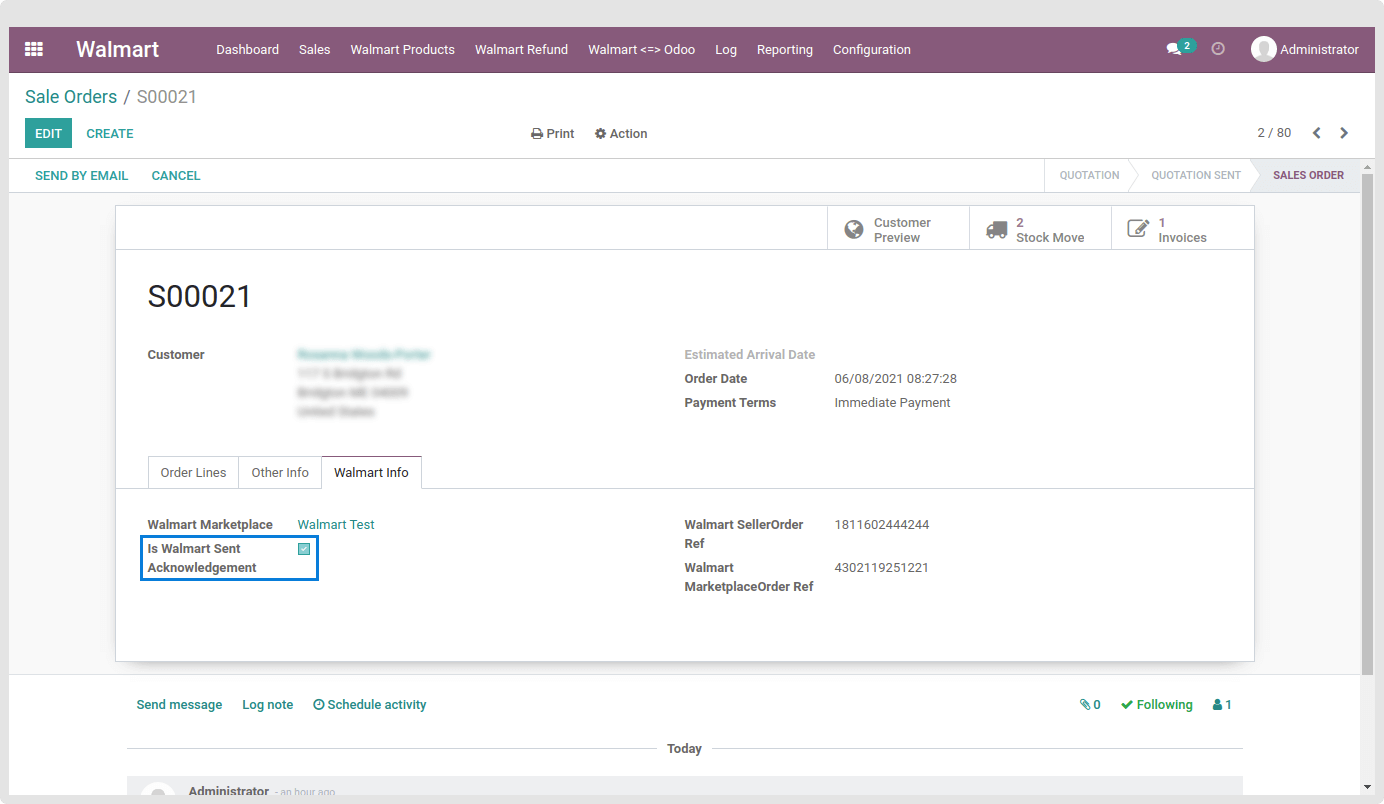Open the Walmart Test marketplace link

point(336,525)
